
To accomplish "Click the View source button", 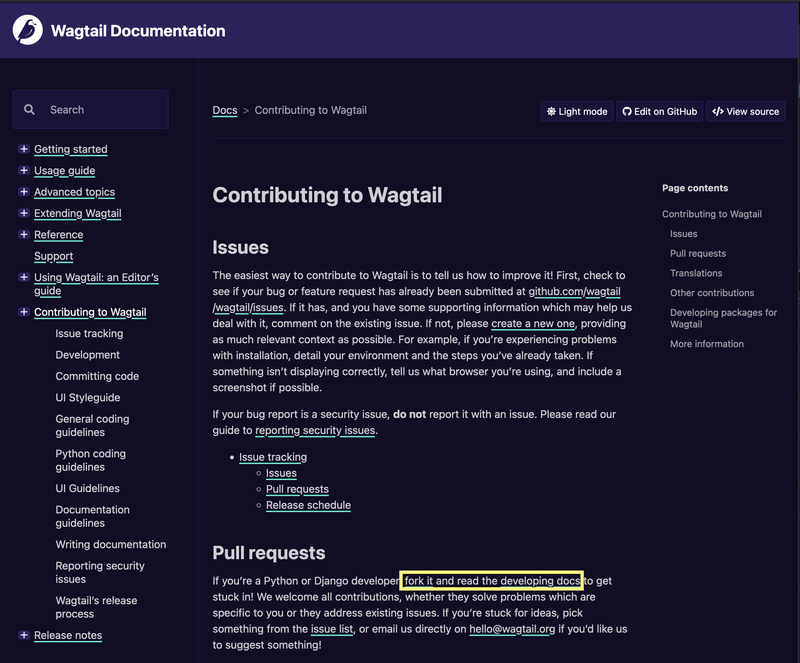I will click(746, 111).
